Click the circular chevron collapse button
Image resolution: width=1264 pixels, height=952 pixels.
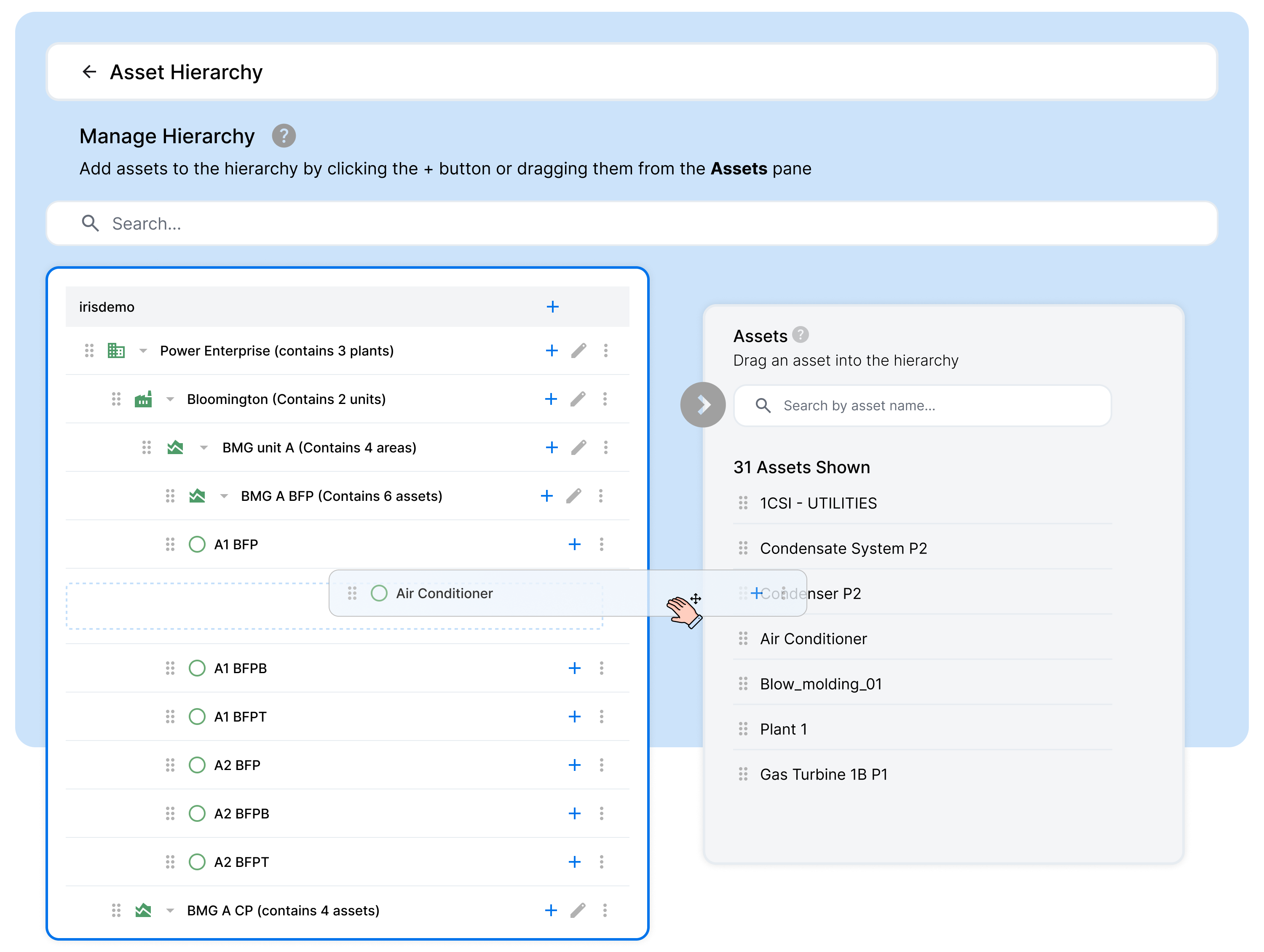[x=702, y=405]
